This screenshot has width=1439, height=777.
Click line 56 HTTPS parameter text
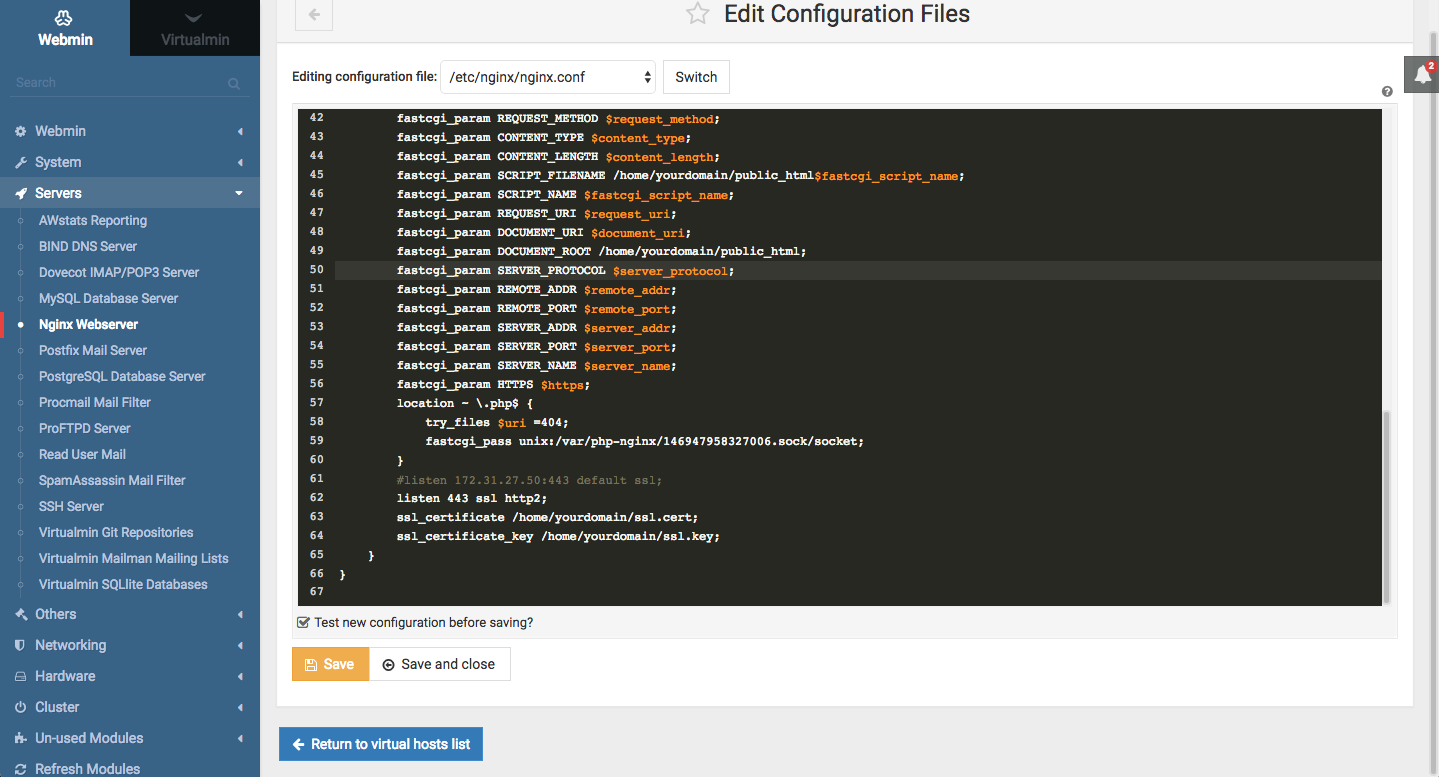click(x=493, y=385)
